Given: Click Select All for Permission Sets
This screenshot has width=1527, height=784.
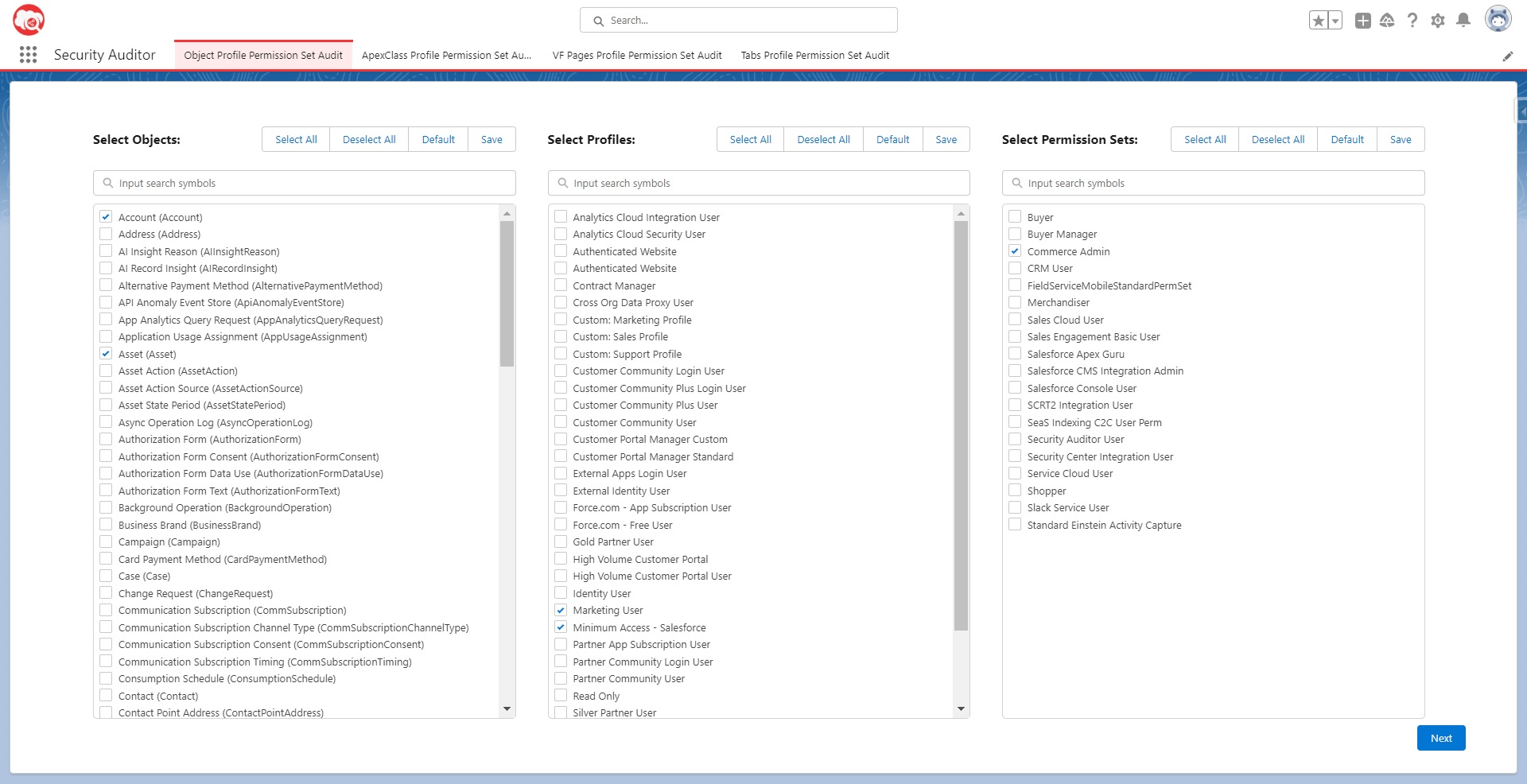Looking at the screenshot, I should tap(1205, 139).
